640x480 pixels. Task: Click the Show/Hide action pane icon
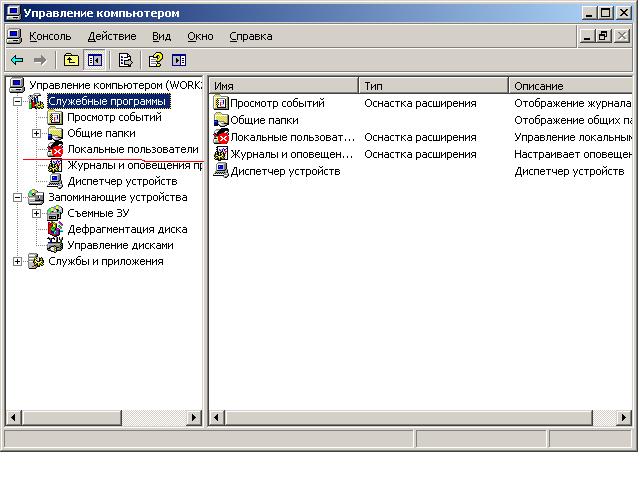click(x=179, y=60)
